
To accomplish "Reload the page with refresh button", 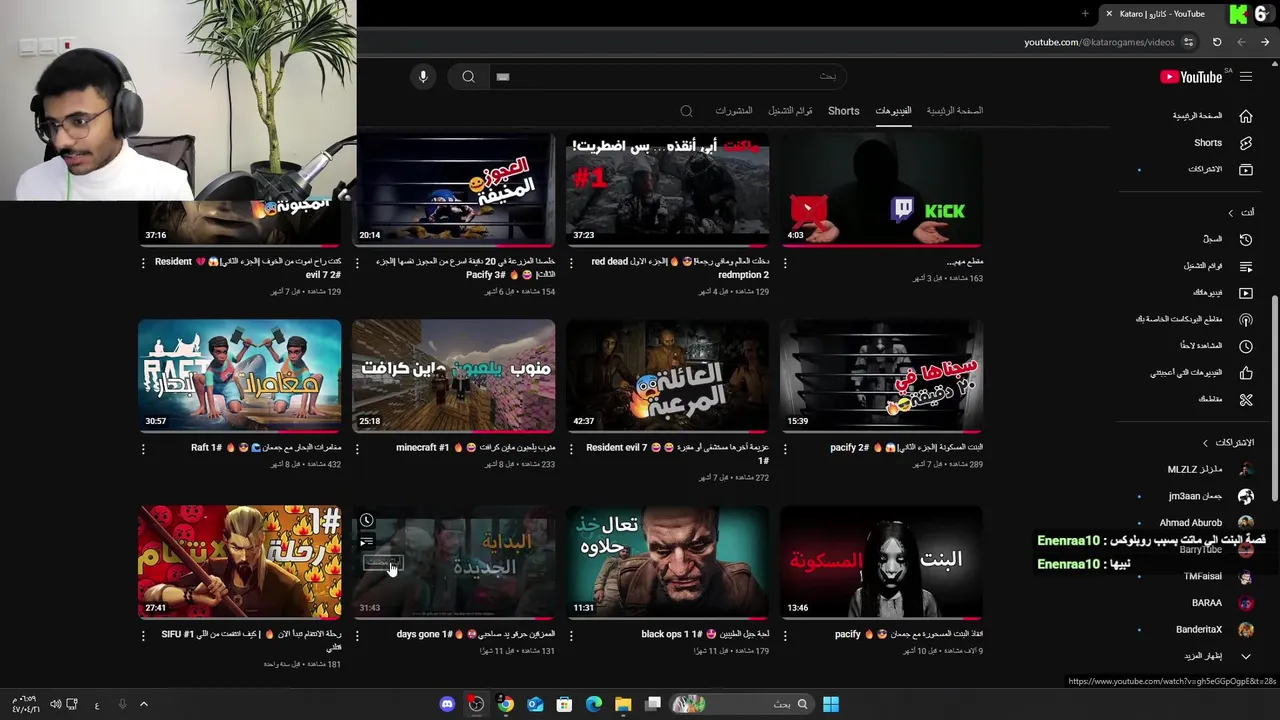I will [x=1217, y=42].
